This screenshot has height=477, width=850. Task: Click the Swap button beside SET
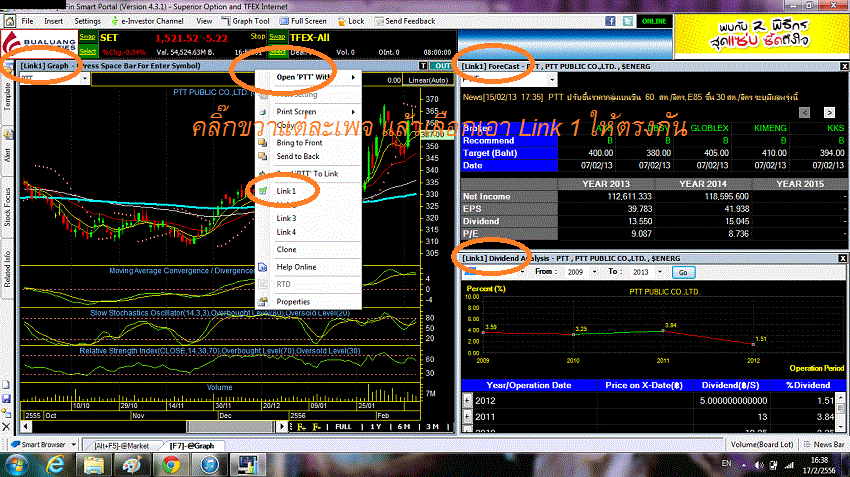87,37
